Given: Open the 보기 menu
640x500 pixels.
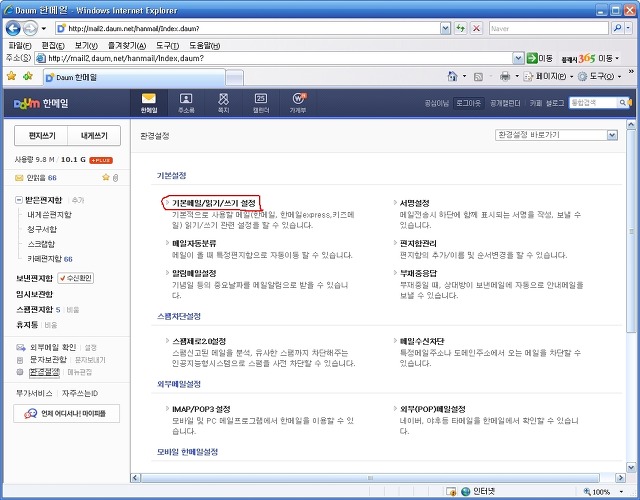Looking at the screenshot, I should (86, 45).
